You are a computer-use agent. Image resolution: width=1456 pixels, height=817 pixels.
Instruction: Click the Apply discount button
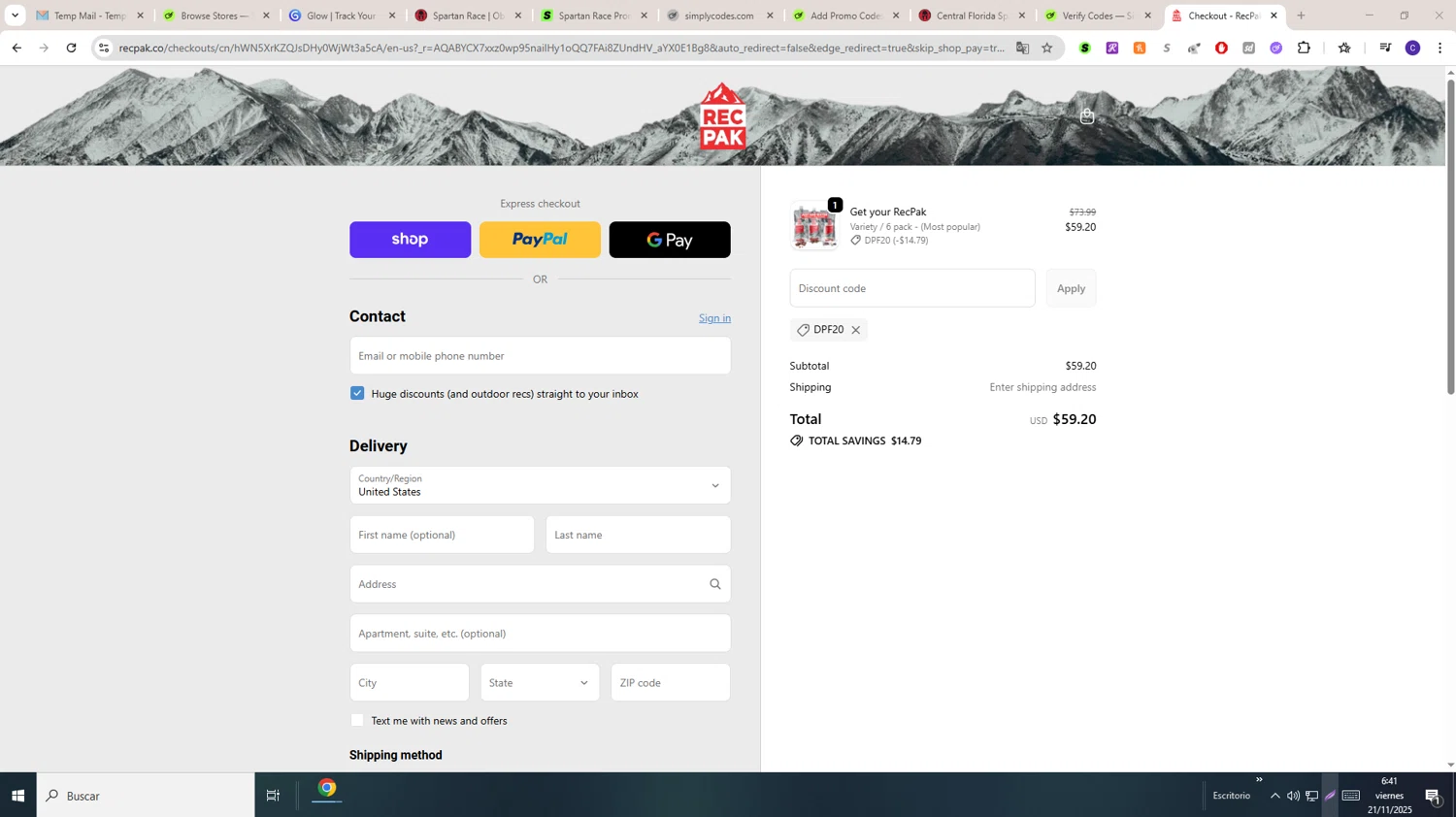click(x=1071, y=288)
